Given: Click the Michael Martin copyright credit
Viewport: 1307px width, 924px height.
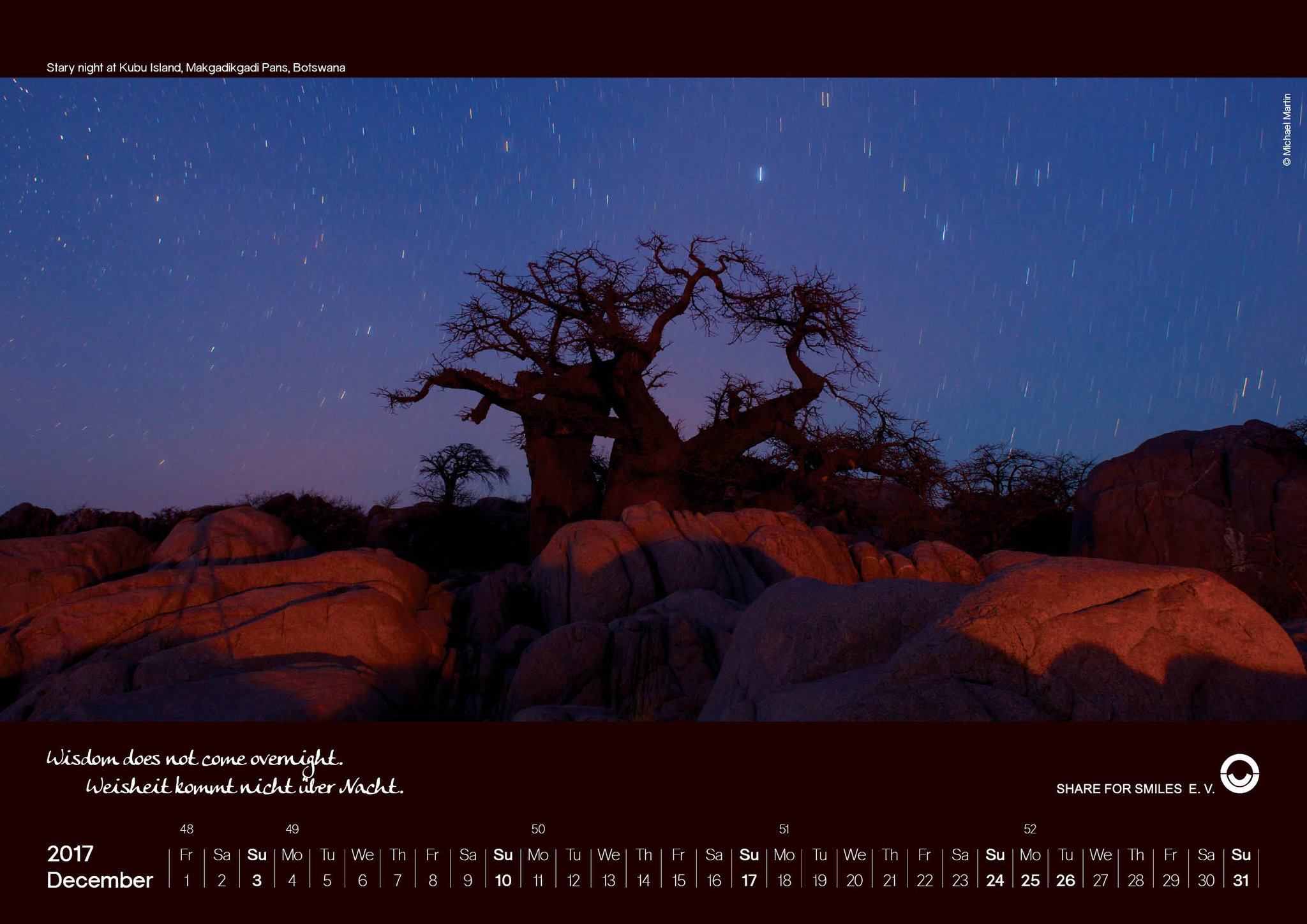Looking at the screenshot, I should tap(1287, 130).
